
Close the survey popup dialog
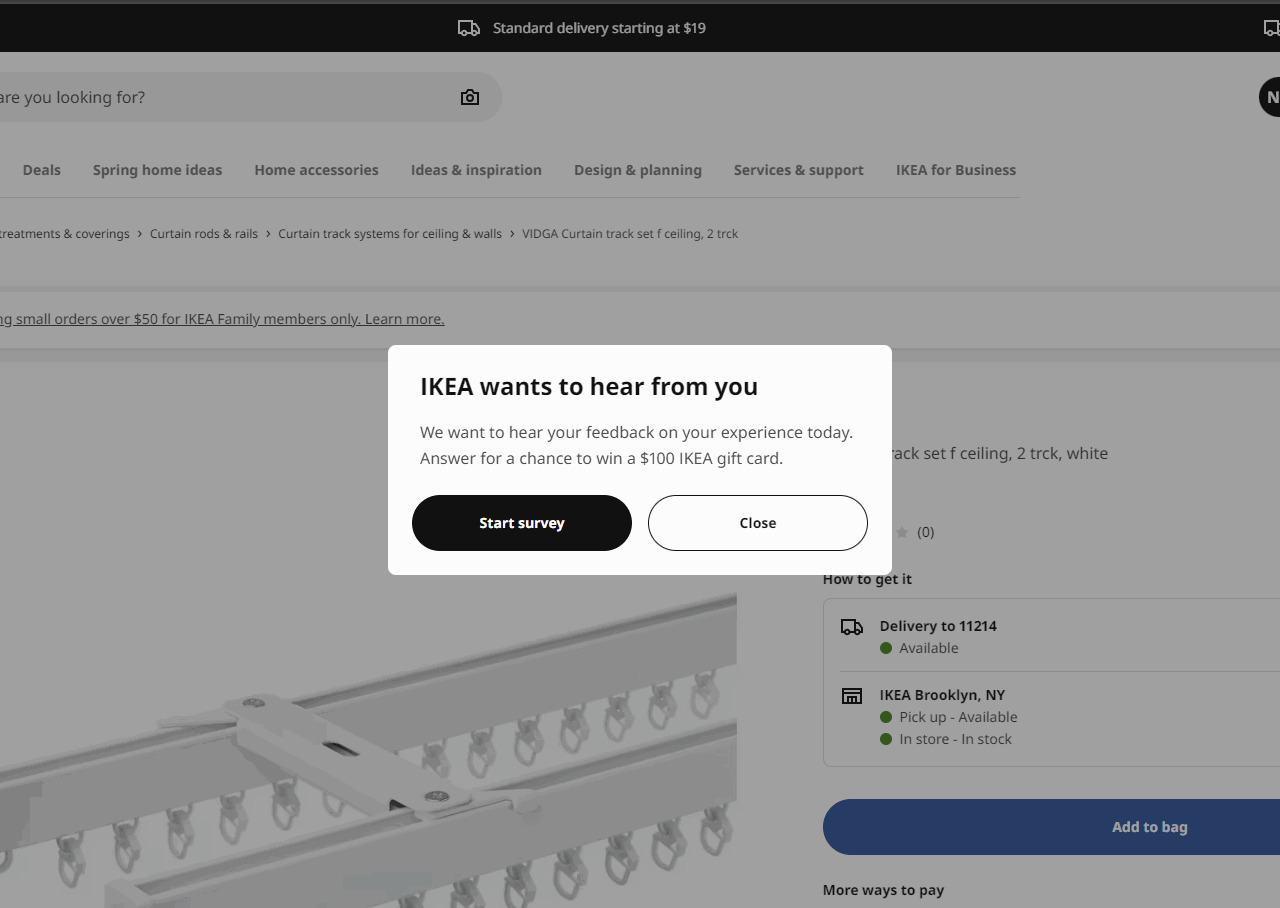click(x=757, y=523)
